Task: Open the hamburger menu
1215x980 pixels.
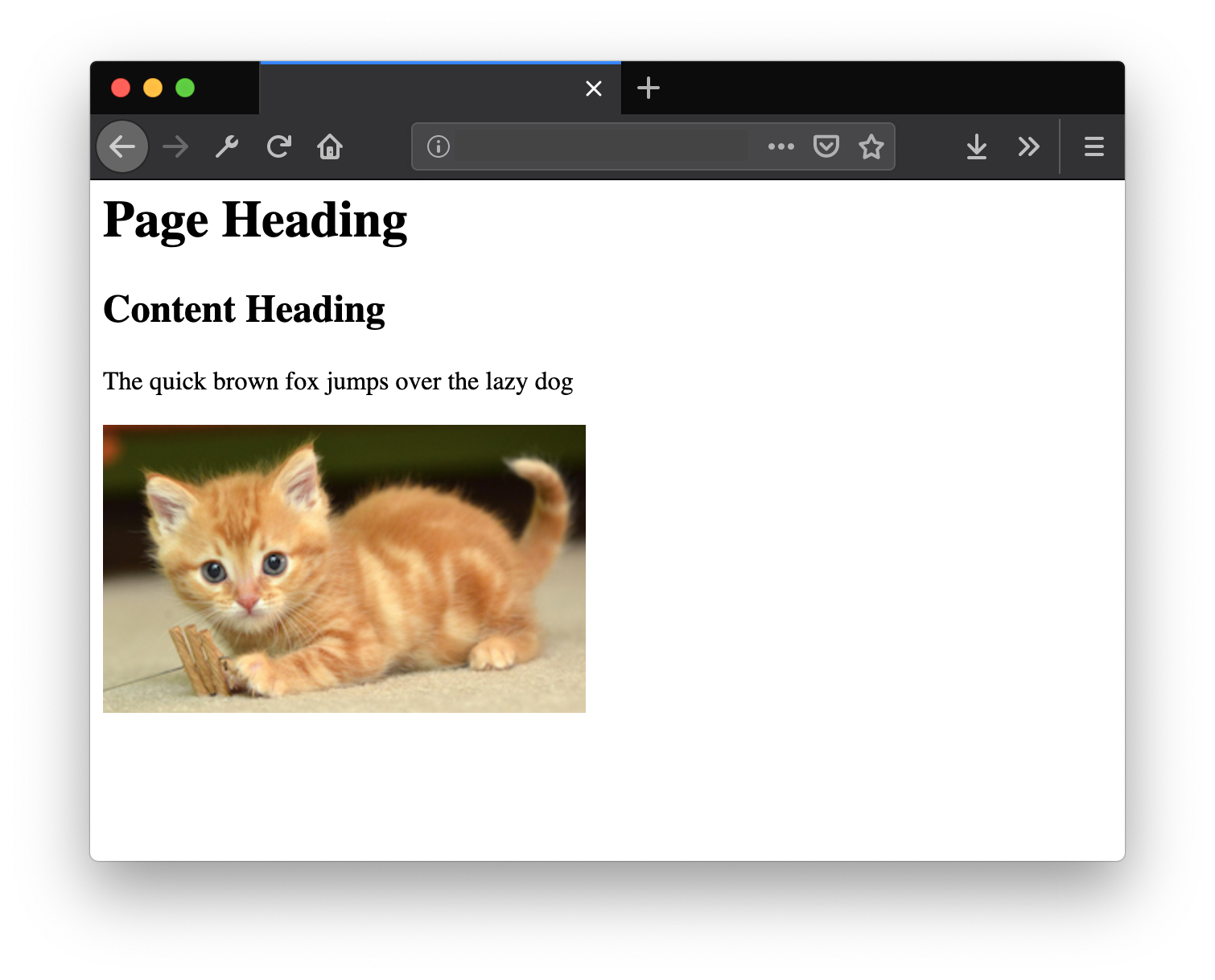Action: pyautogui.click(x=1093, y=146)
